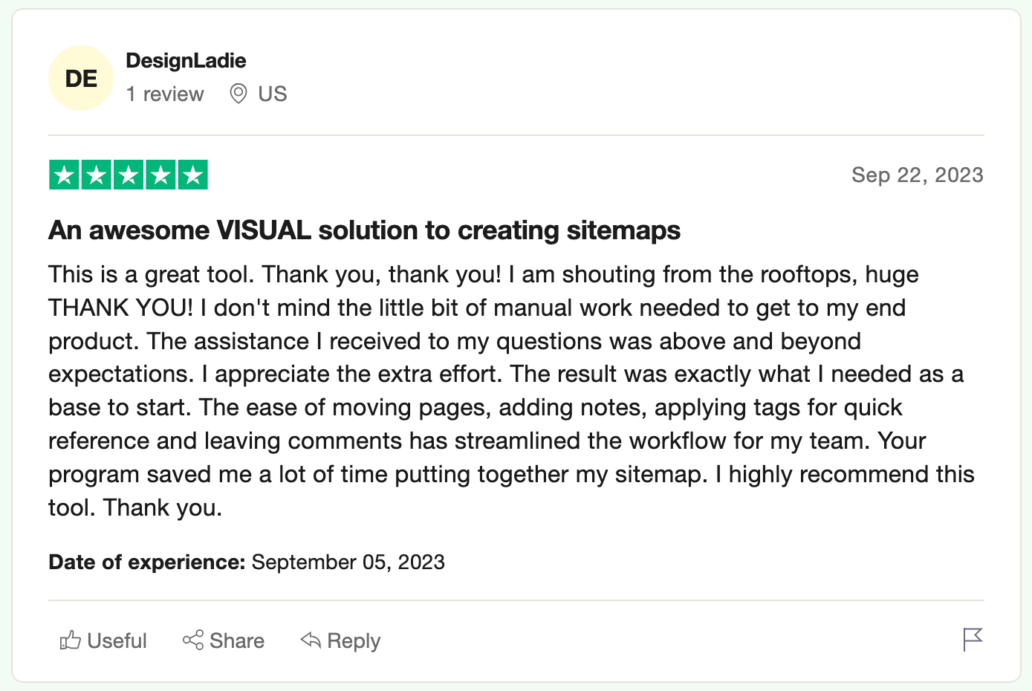Click the "Share" text label
Image resolution: width=1032 pixels, height=691 pixels.
(237, 641)
